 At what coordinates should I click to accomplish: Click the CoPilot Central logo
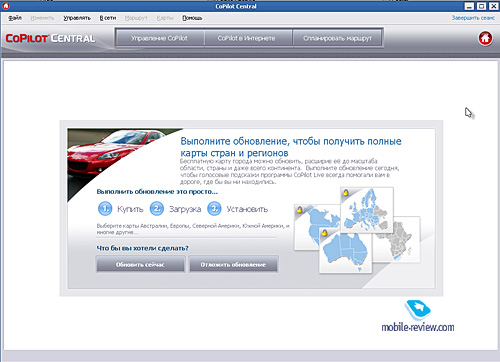click(x=50, y=38)
